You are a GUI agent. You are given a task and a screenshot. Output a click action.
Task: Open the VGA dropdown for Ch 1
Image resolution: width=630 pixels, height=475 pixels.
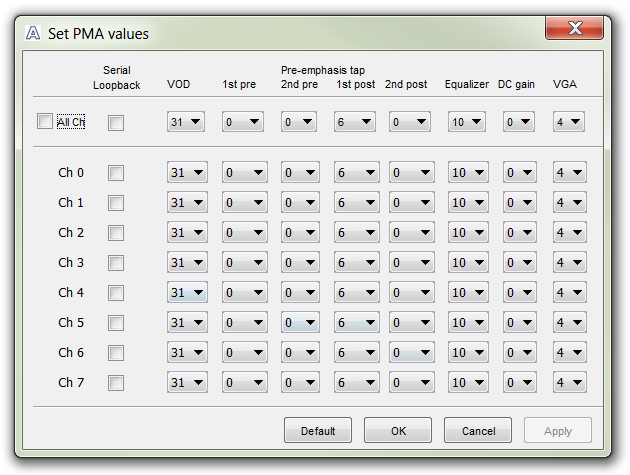coord(570,203)
